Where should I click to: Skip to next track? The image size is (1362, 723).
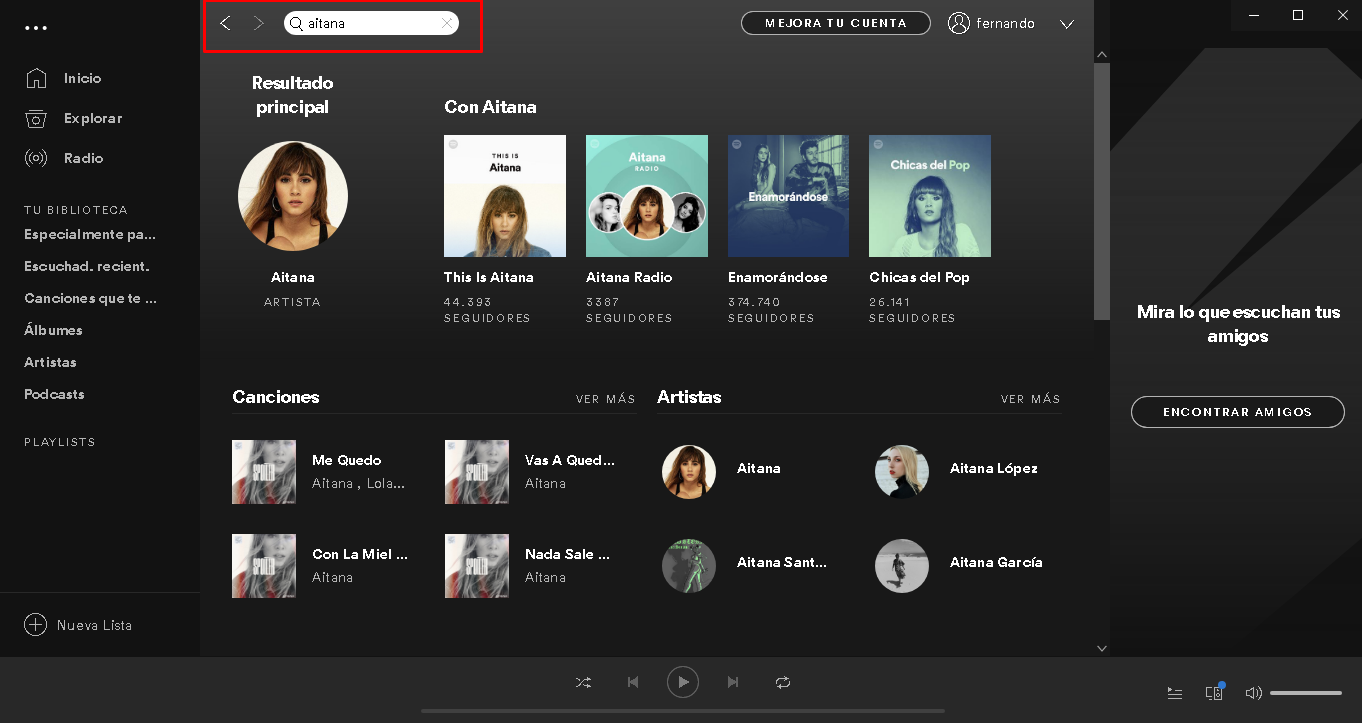(733, 682)
